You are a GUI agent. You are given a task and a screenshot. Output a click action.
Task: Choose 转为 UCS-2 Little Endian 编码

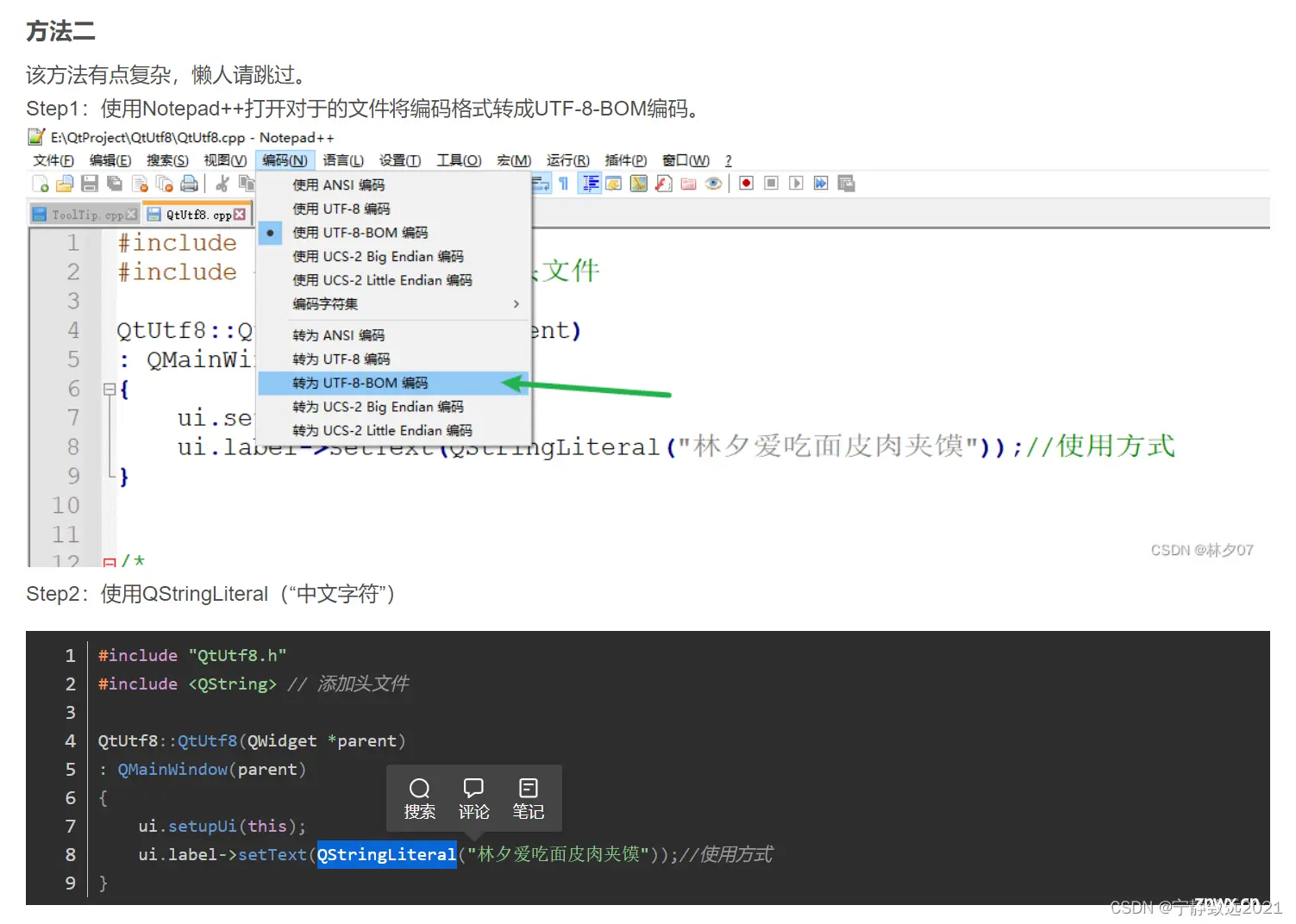(394, 430)
